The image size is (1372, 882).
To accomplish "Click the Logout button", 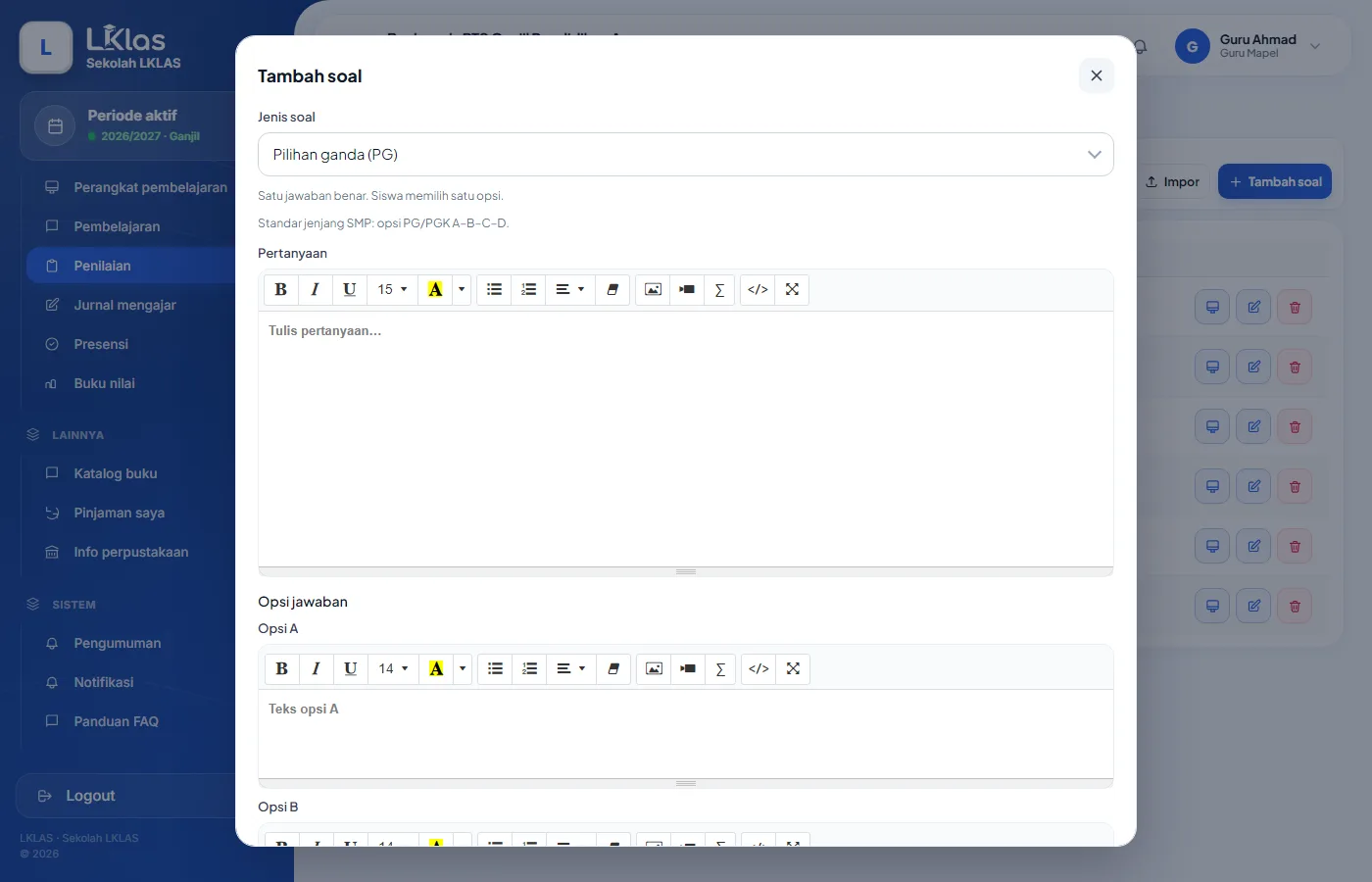I will click(x=125, y=796).
